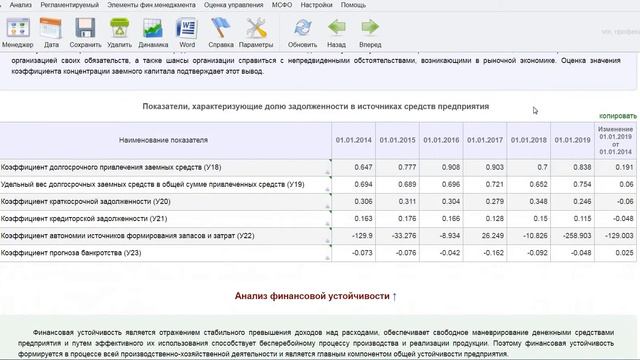
Task: Open the Регламентируемый menu
Action: [x=69, y=5]
